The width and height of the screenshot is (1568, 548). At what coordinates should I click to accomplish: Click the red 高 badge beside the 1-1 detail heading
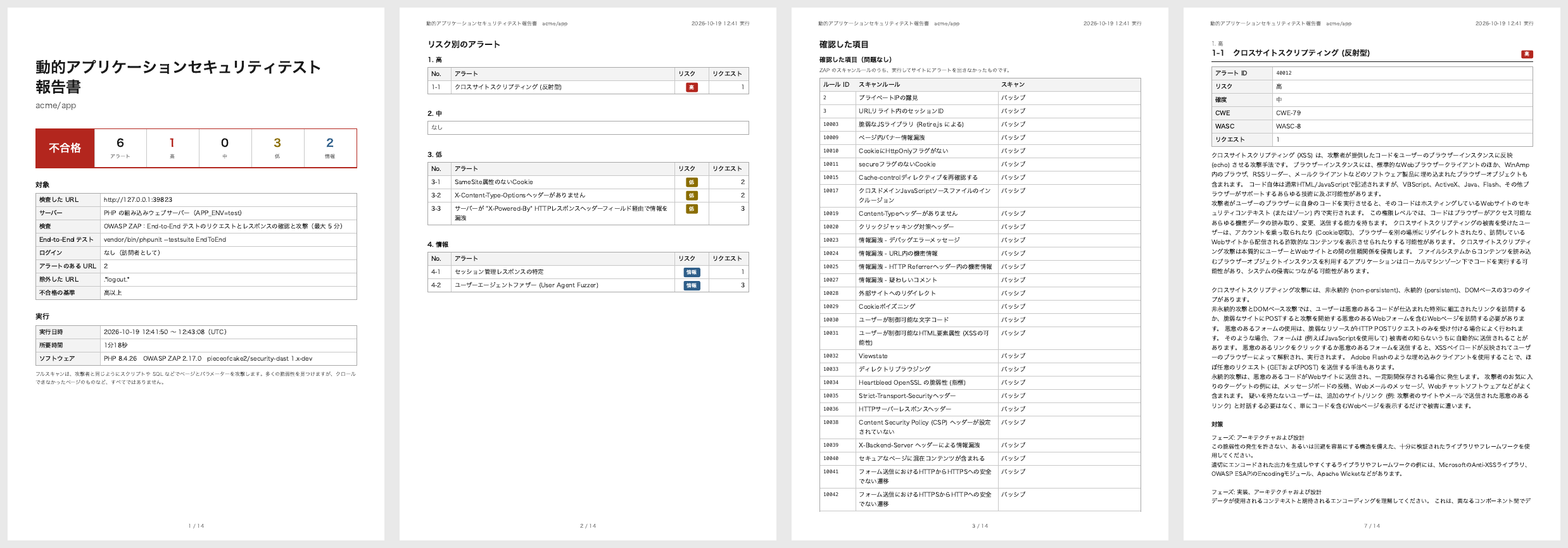click(x=1527, y=54)
